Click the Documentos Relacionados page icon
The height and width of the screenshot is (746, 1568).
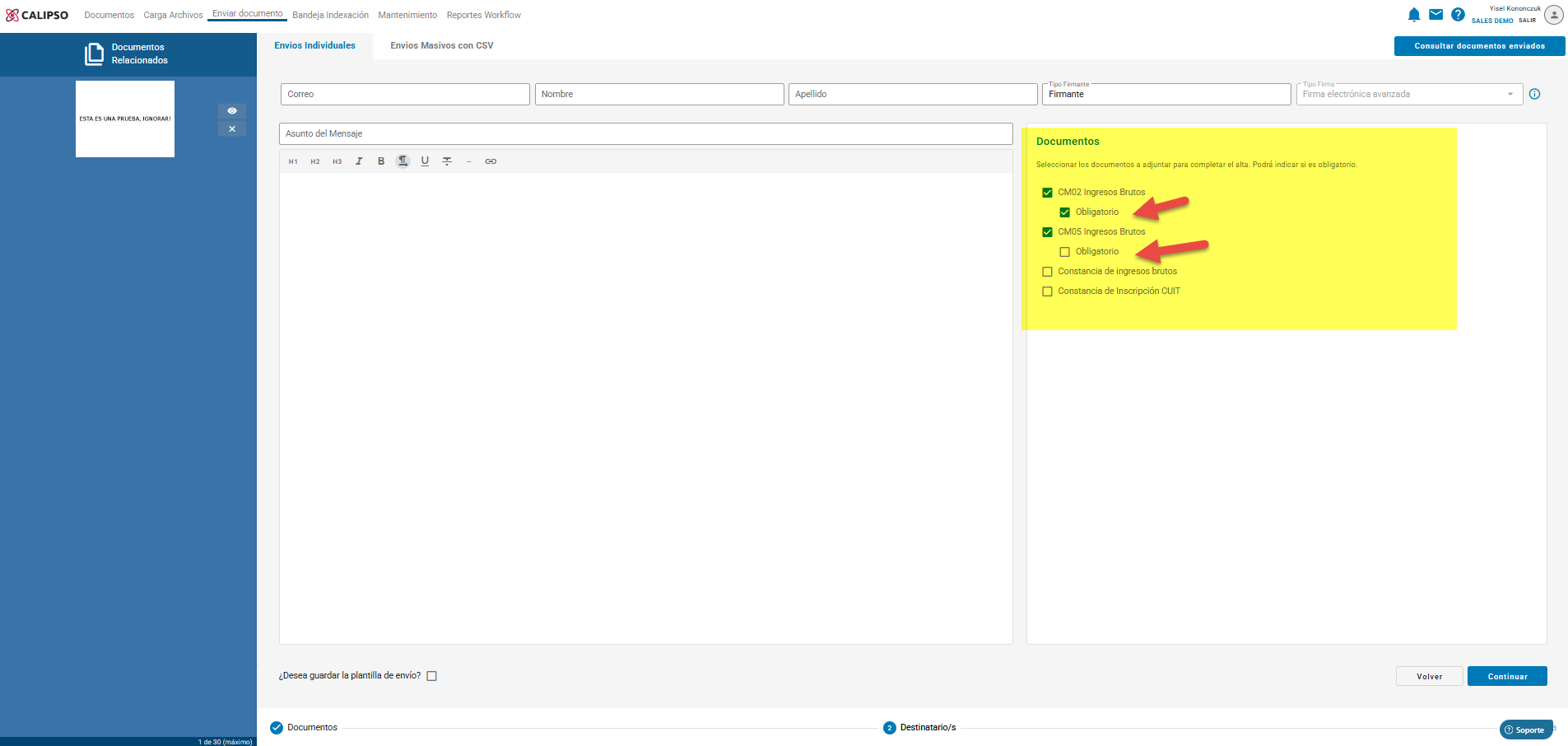click(94, 54)
